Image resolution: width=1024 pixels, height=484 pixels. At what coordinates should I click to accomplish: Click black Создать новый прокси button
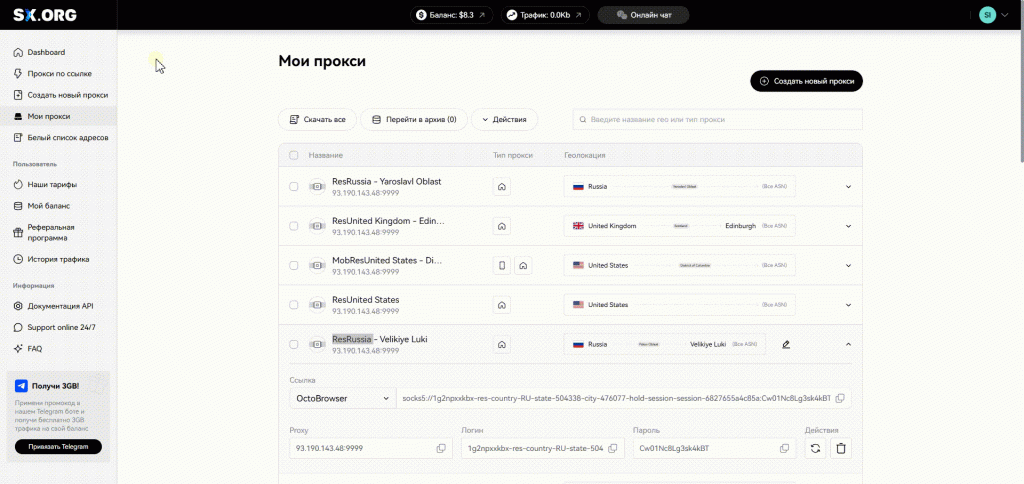tap(807, 81)
